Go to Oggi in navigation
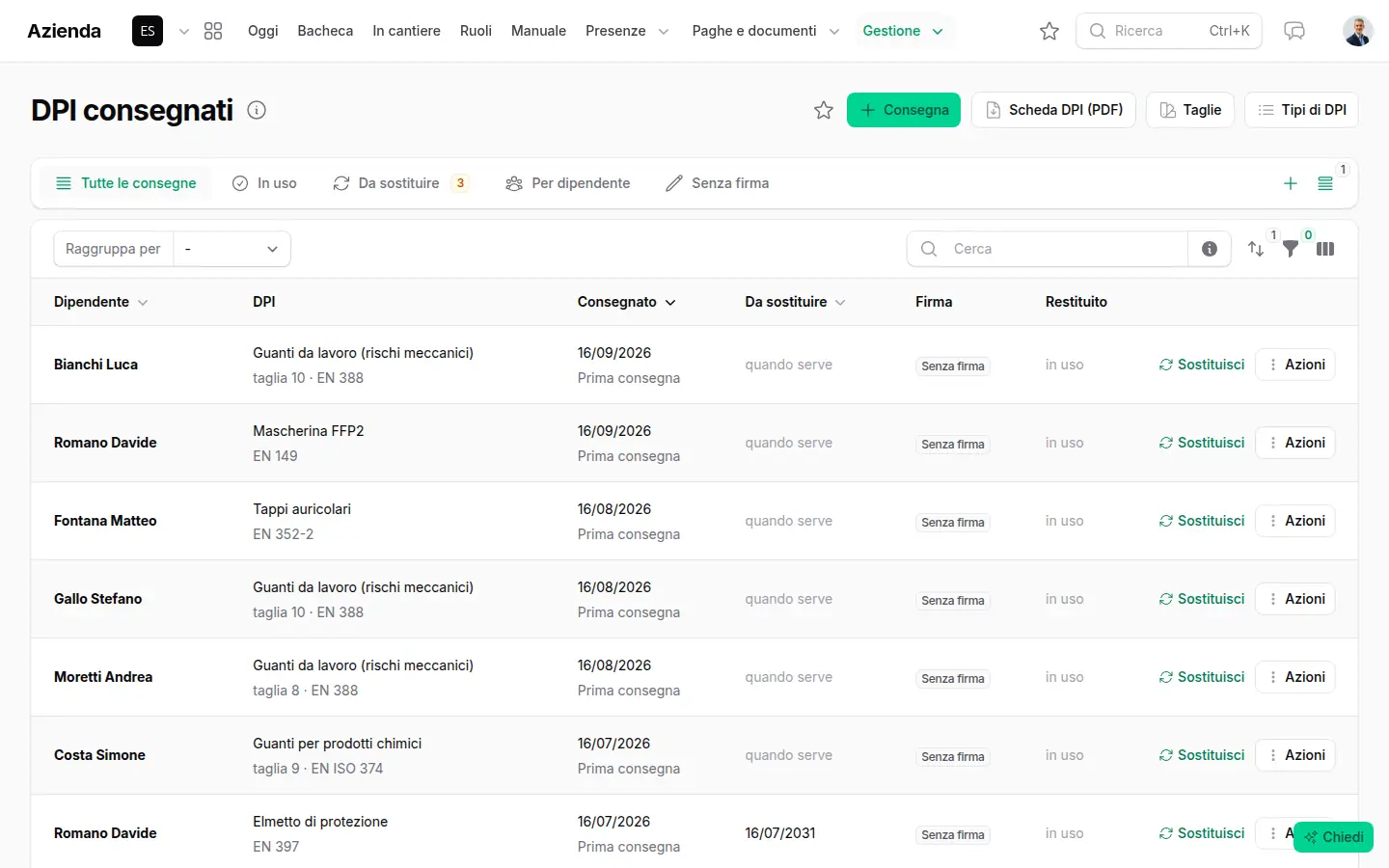The width and height of the screenshot is (1389, 868). [x=262, y=31]
